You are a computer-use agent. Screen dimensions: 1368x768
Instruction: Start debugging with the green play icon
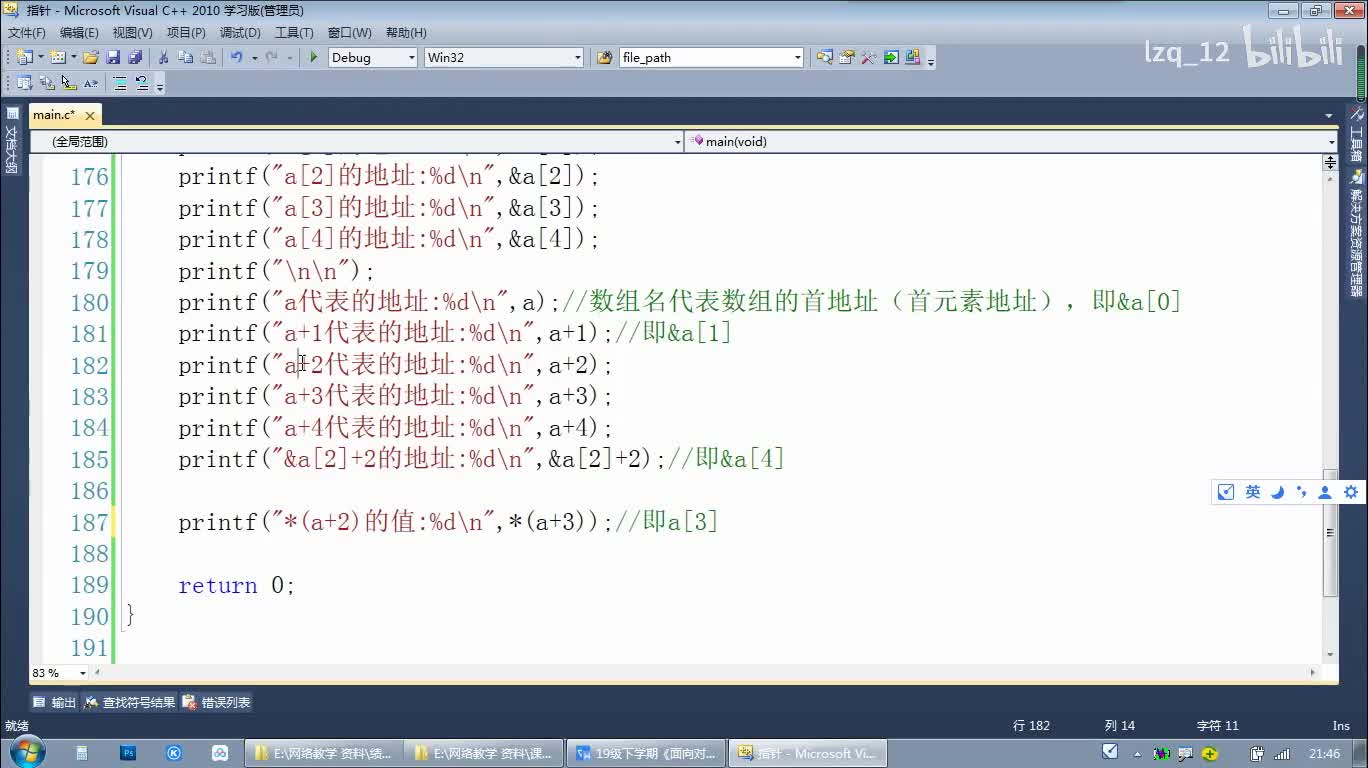pyautogui.click(x=313, y=58)
